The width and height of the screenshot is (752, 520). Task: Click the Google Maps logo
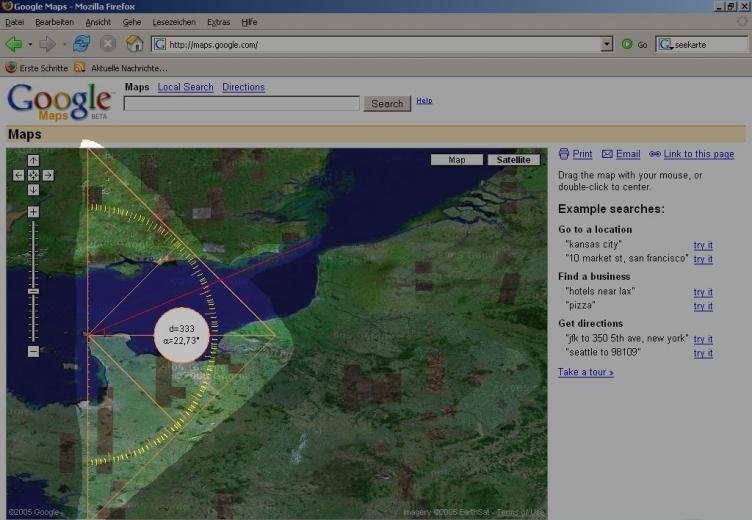(59, 102)
